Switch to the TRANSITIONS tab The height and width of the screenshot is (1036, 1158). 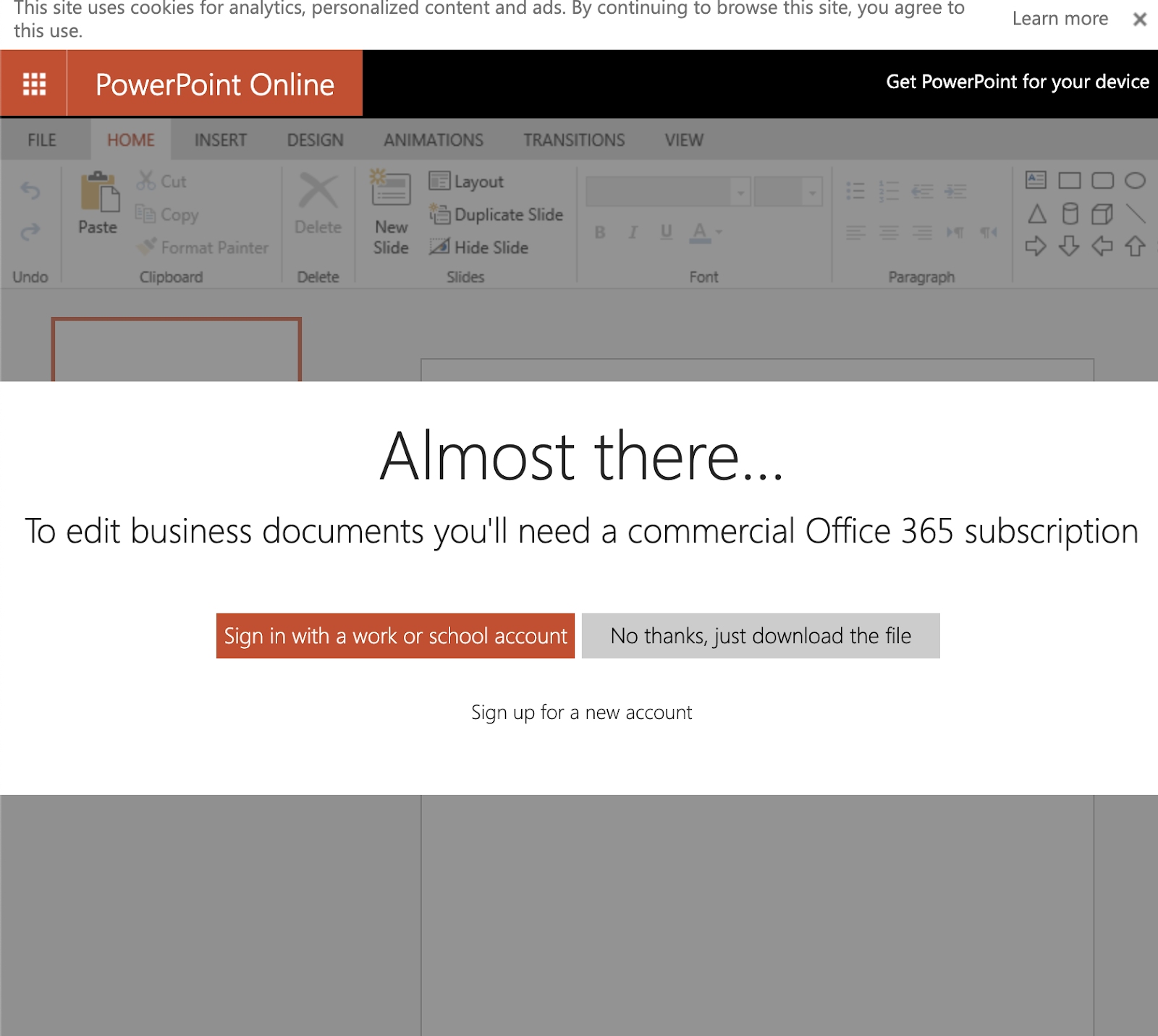575,140
